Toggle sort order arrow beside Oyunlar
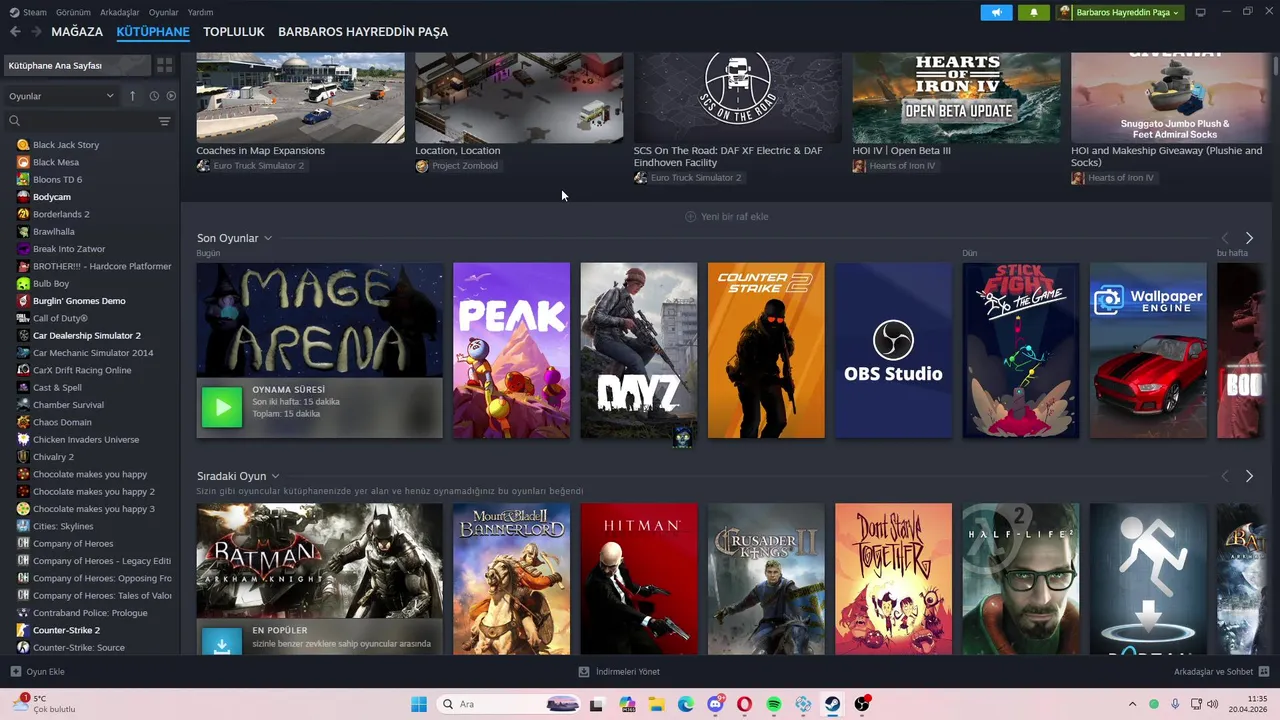 tap(132, 96)
